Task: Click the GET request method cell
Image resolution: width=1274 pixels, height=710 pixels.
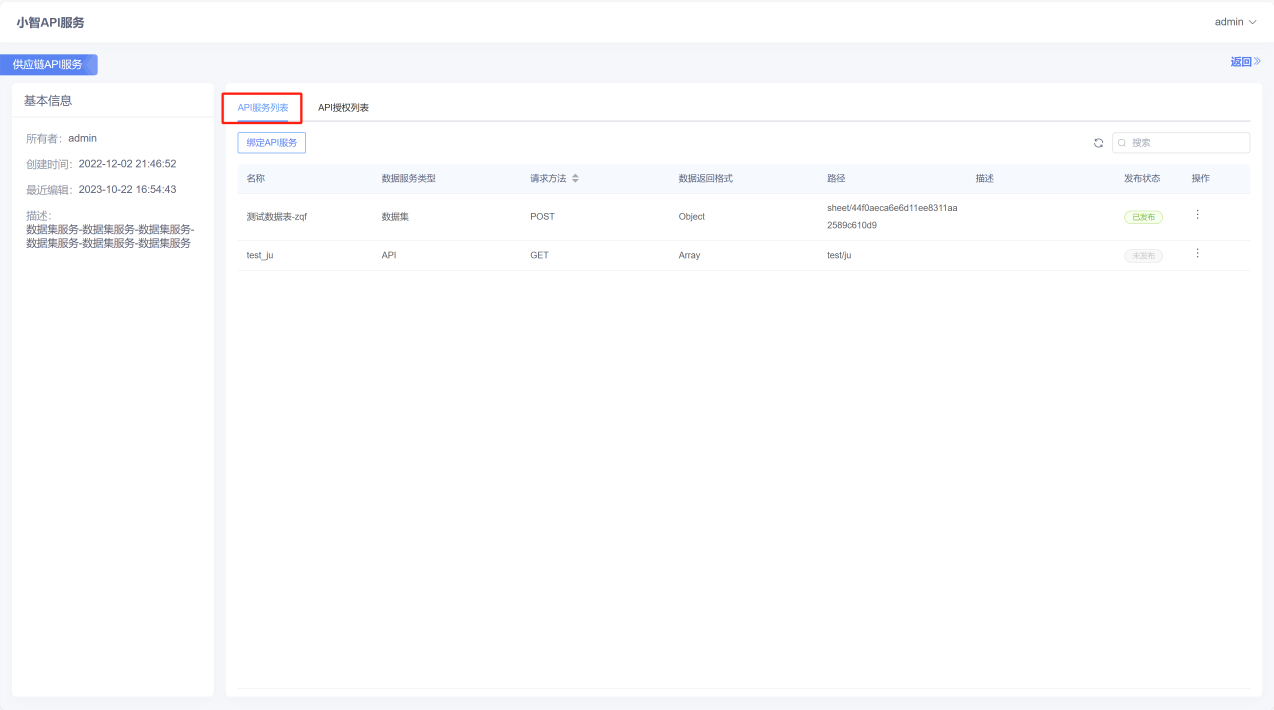Action: coord(539,255)
